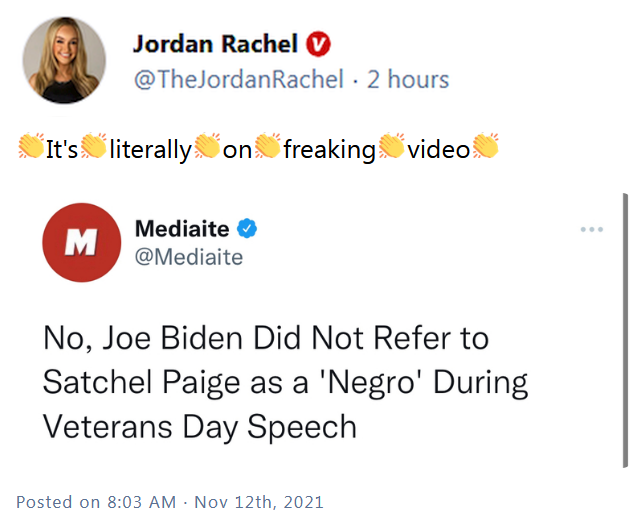Click the blue verified checkmark next to Mediaite
Screen dimensions: 634x520
coord(248,229)
